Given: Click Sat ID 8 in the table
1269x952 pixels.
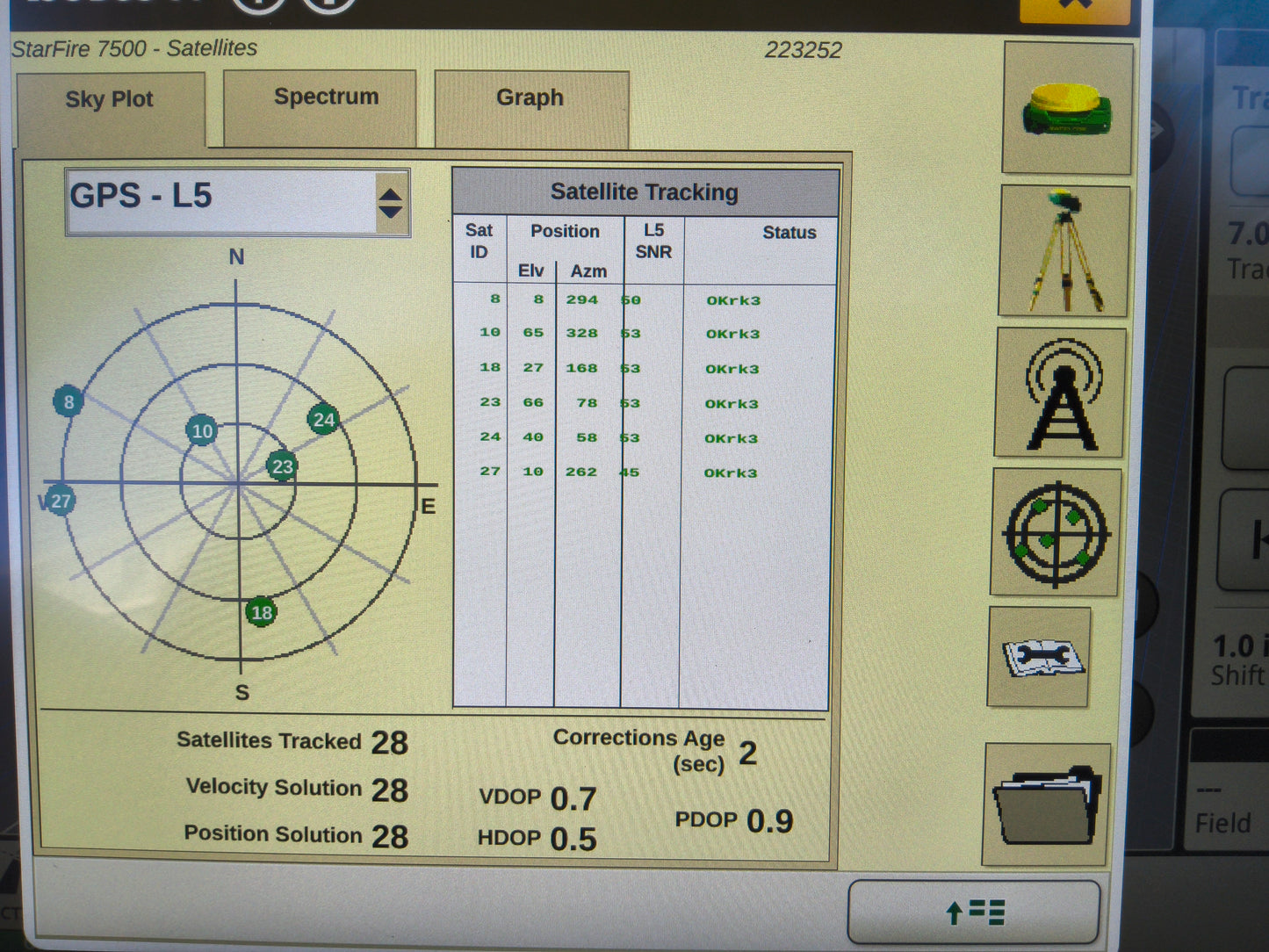Looking at the screenshot, I should 495,299.
